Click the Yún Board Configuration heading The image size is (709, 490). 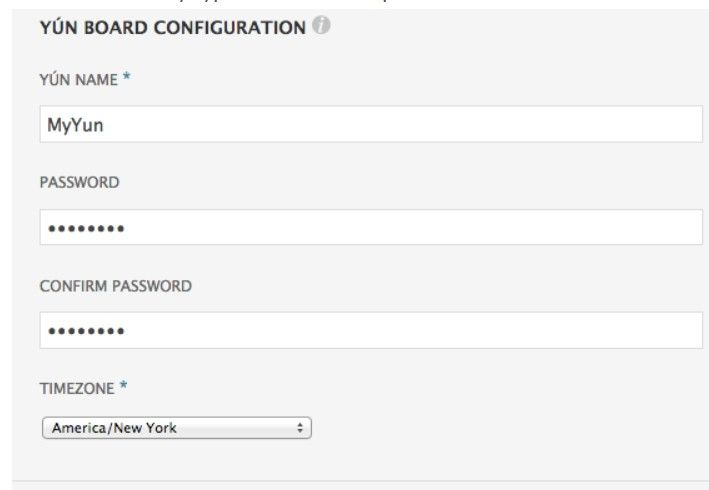point(172,28)
